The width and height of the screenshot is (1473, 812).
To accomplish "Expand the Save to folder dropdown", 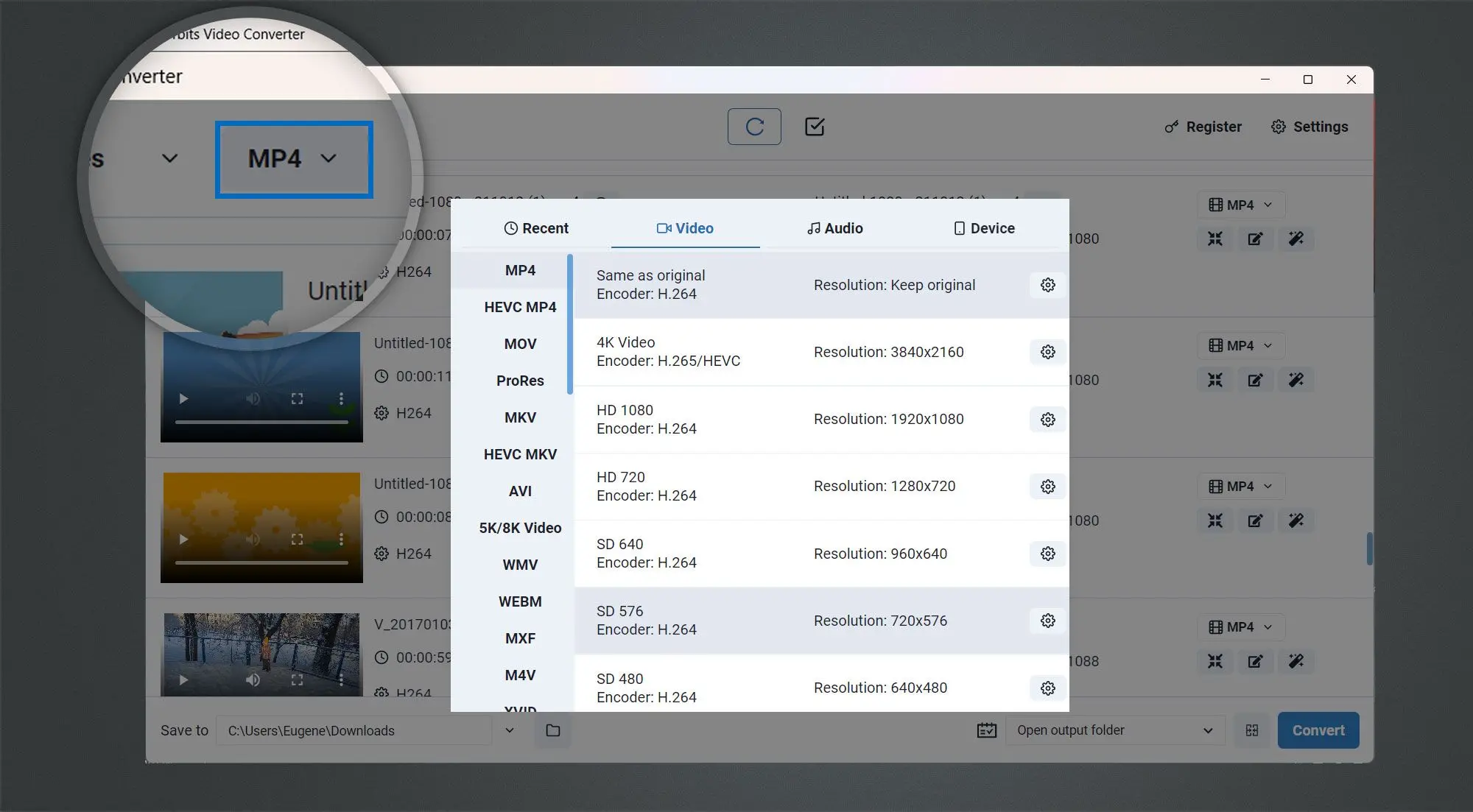I will pos(508,729).
